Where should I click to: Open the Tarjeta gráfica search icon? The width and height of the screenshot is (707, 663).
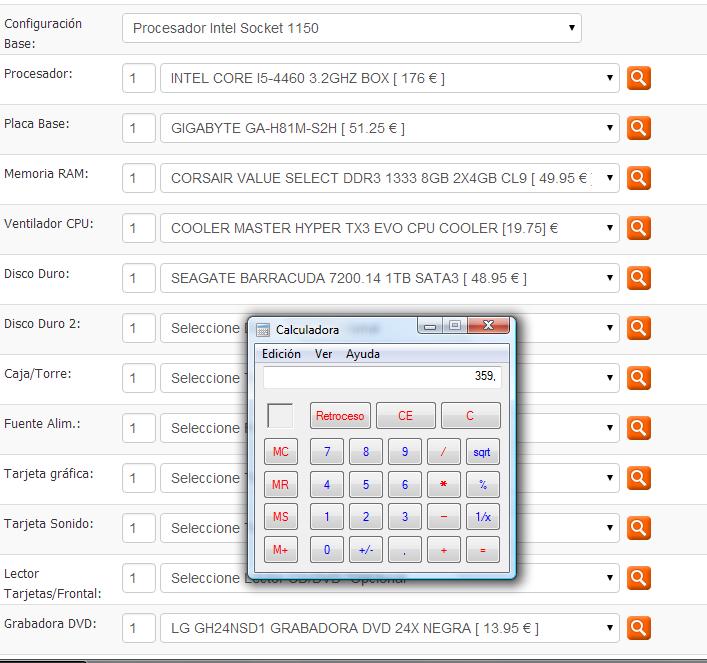point(638,478)
